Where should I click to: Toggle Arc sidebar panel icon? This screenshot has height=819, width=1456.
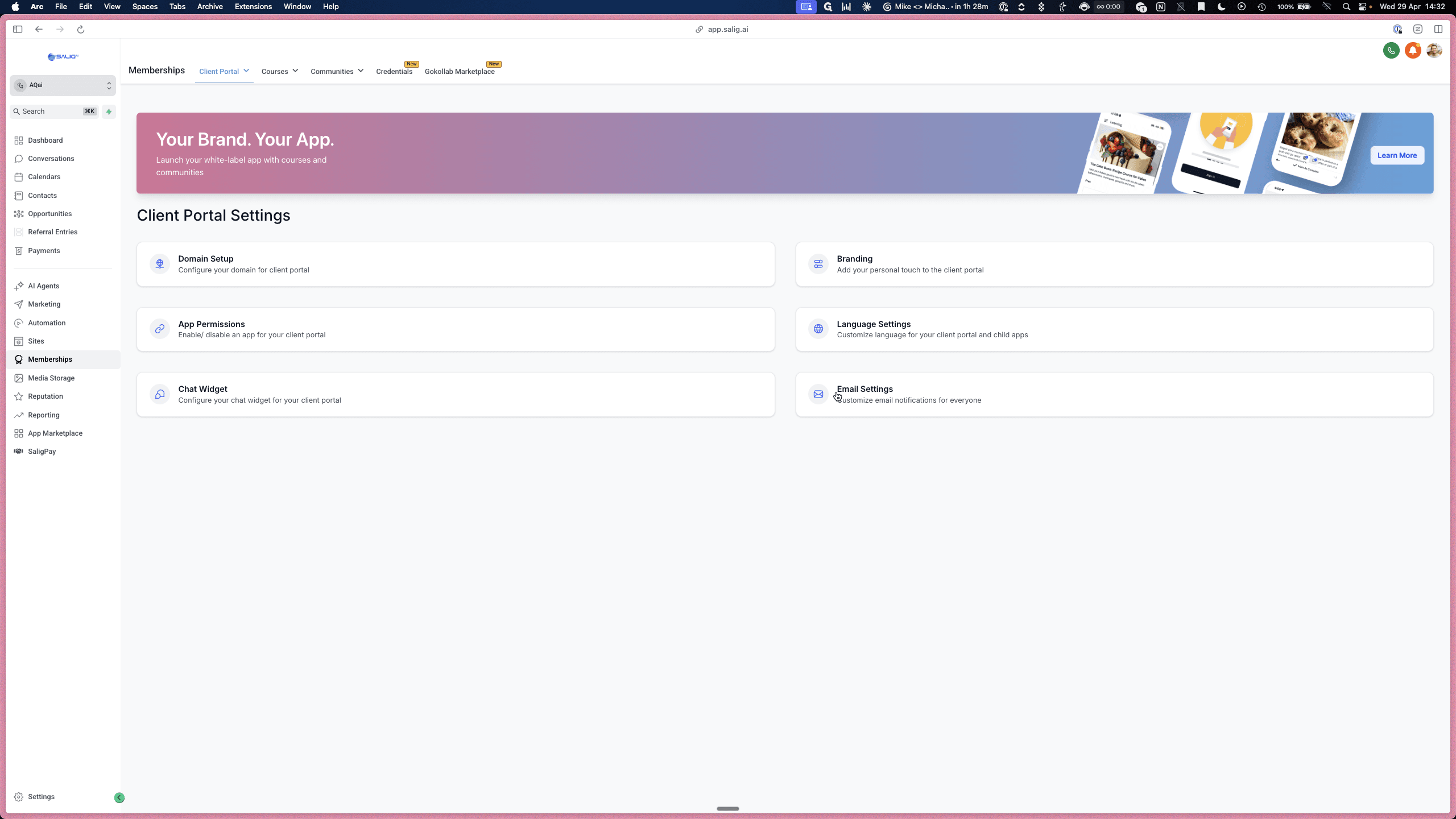(18, 30)
